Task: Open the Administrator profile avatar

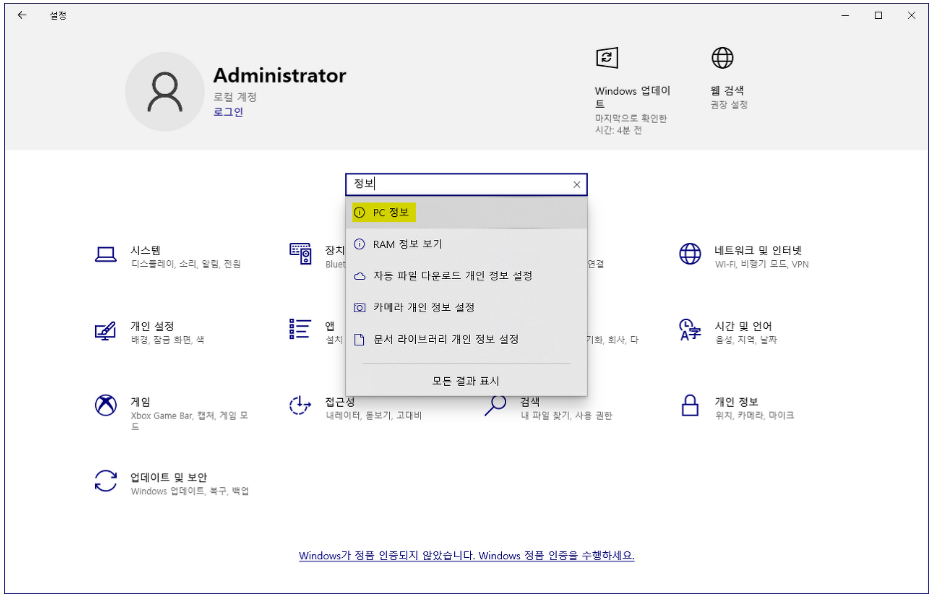Action: click(x=165, y=91)
